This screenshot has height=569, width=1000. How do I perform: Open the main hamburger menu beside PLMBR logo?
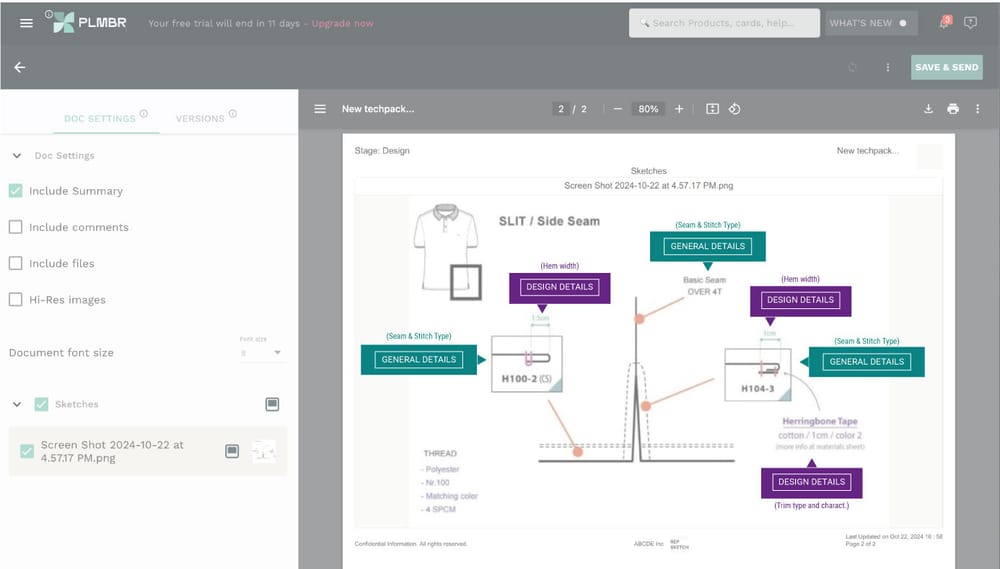point(26,23)
